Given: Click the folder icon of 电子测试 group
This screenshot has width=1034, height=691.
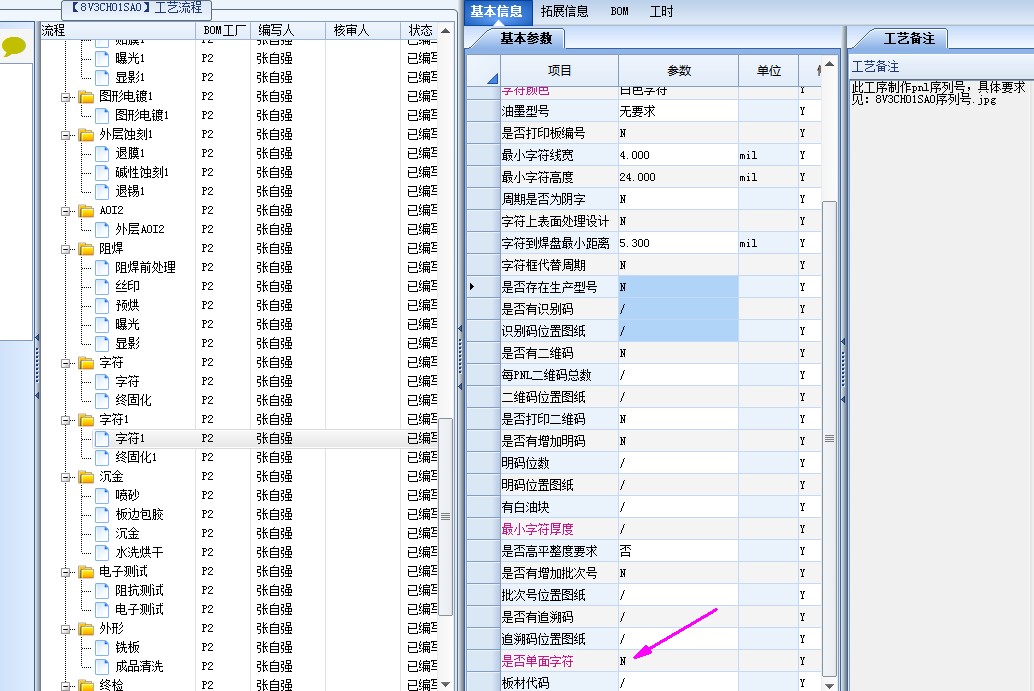Looking at the screenshot, I should coord(86,572).
